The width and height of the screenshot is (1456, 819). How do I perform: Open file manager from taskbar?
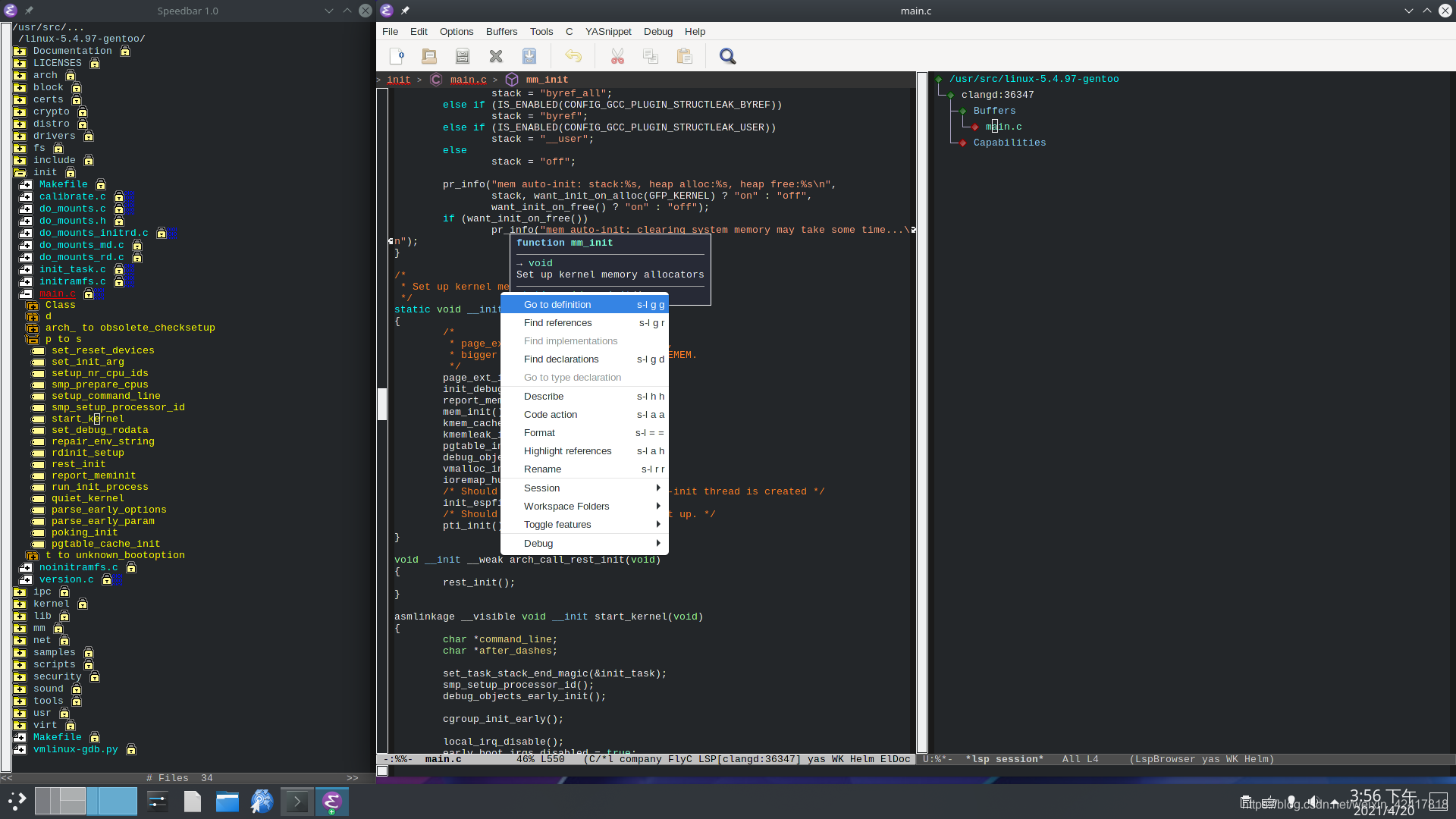227,801
